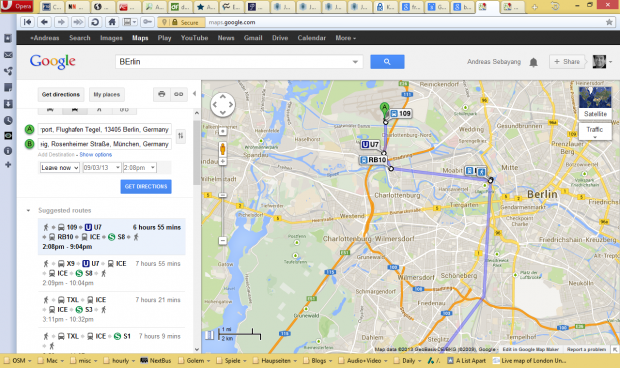This screenshot has width=620, height=368.
Task: Click the browser Rewind navigation button
Action: tap(27, 22)
